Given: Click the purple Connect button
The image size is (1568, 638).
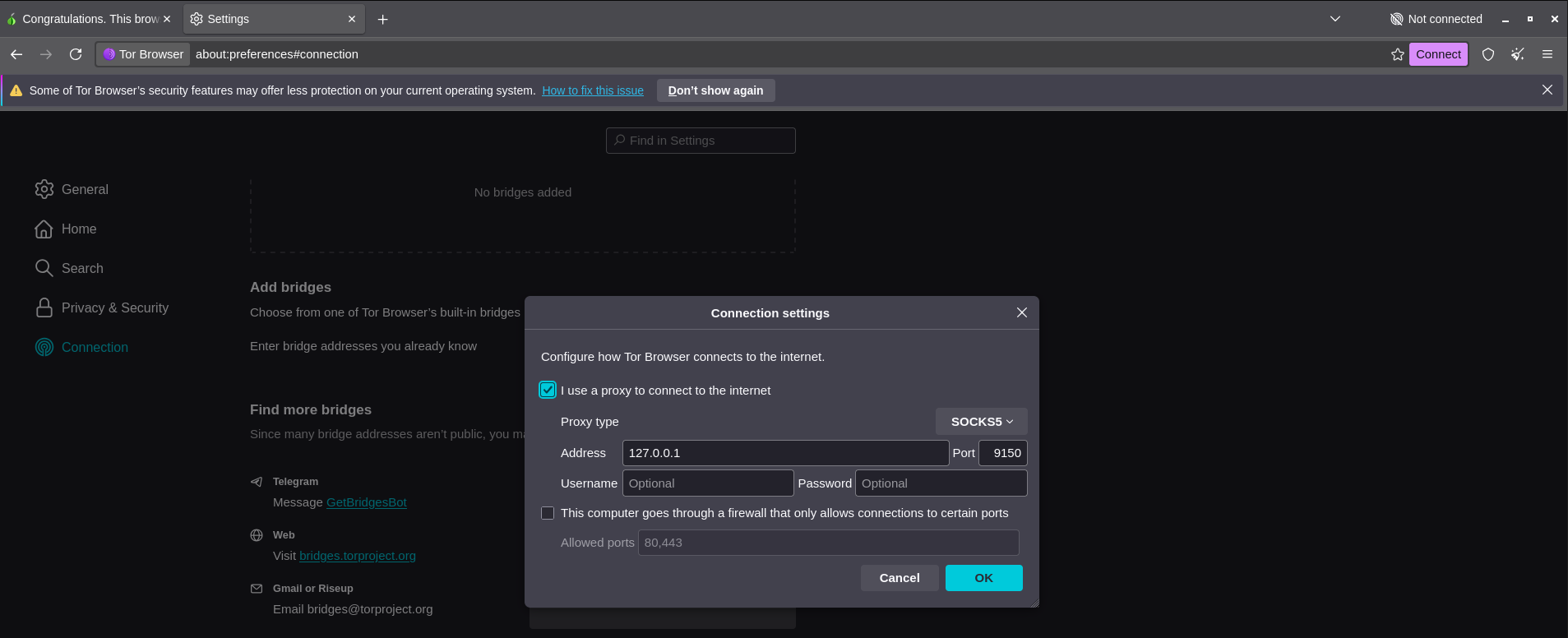Looking at the screenshot, I should point(1439,54).
